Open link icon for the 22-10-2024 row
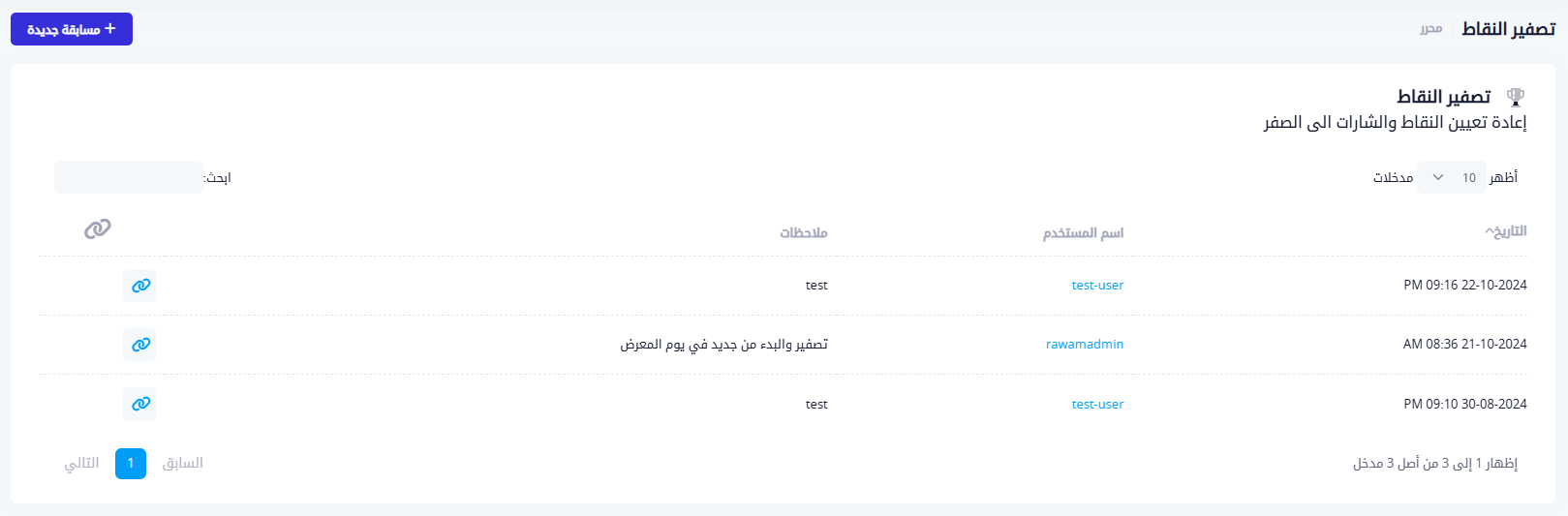This screenshot has height=516, width=1568. (x=140, y=286)
